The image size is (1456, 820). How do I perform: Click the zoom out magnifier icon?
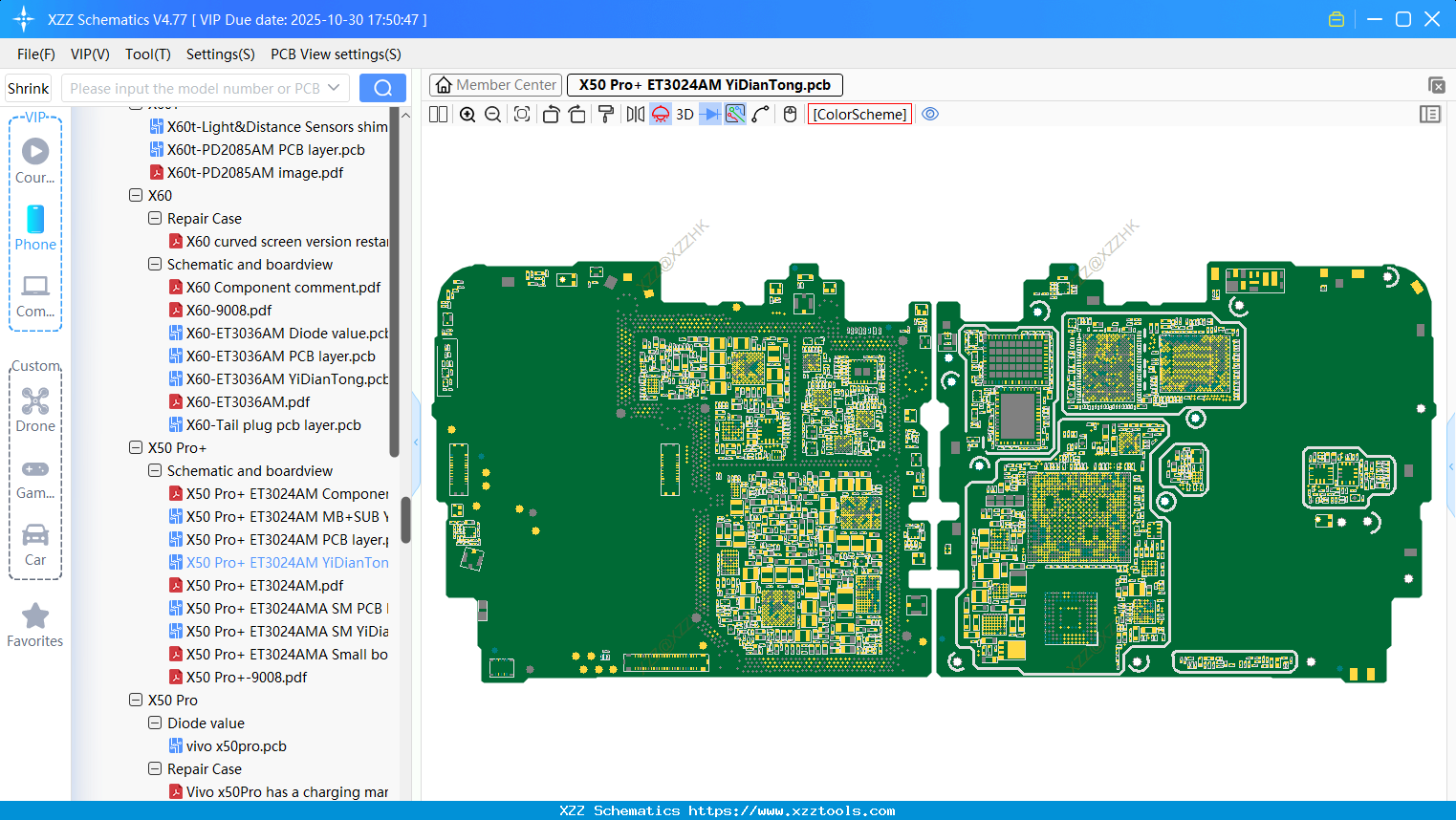(x=493, y=115)
